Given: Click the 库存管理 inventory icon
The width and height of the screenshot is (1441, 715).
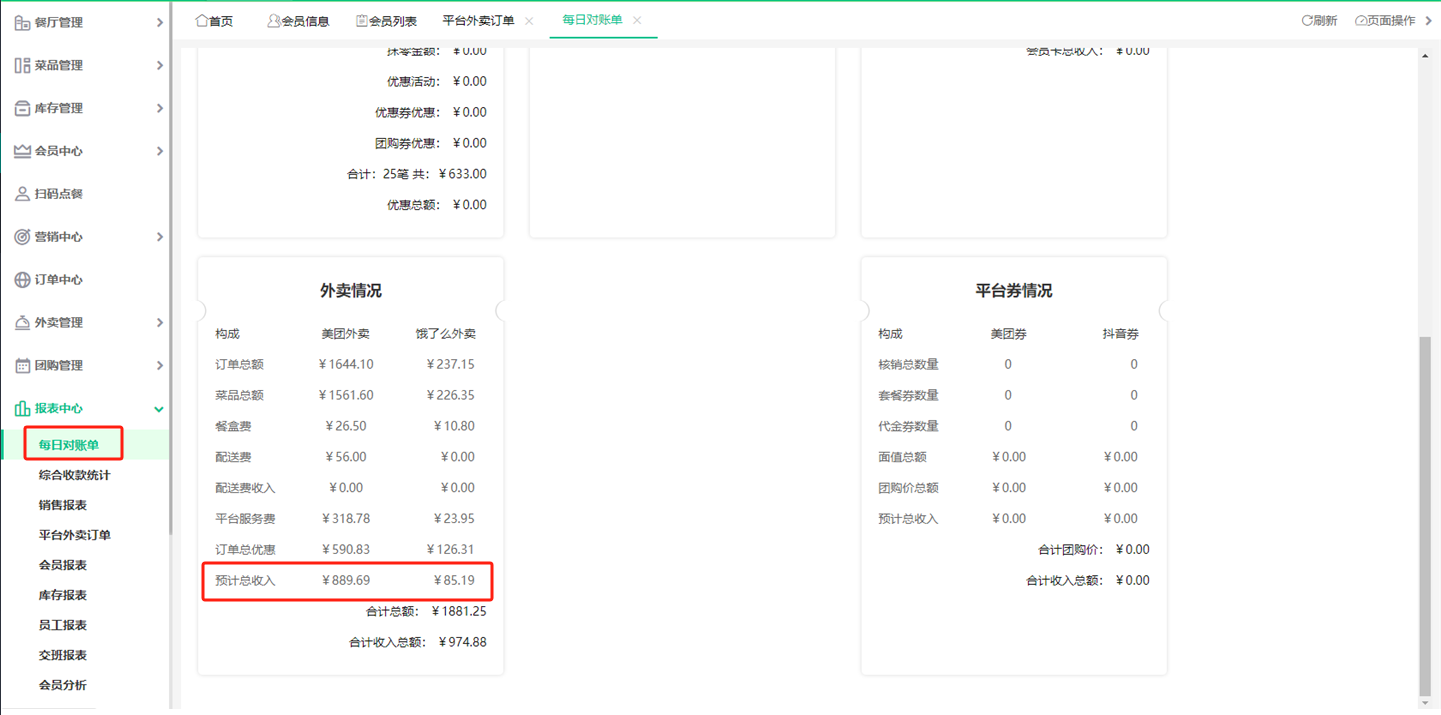Looking at the screenshot, I should pos(20,108).
